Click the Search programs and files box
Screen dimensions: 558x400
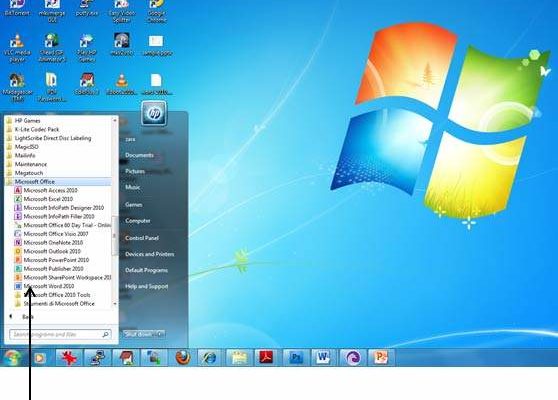point(60,335)
